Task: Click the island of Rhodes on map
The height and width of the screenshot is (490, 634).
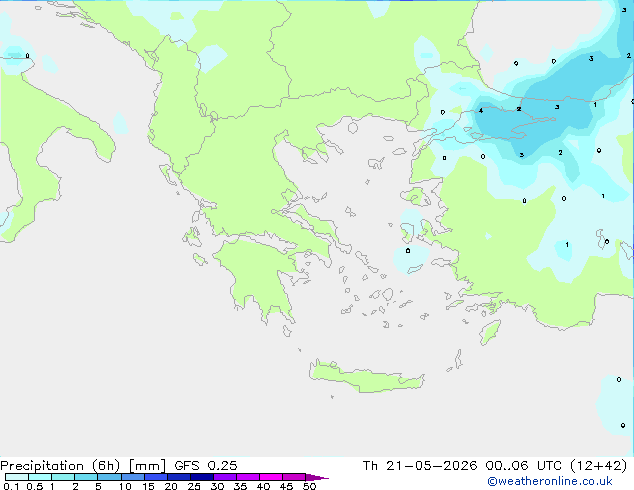Action: (490, 332)
